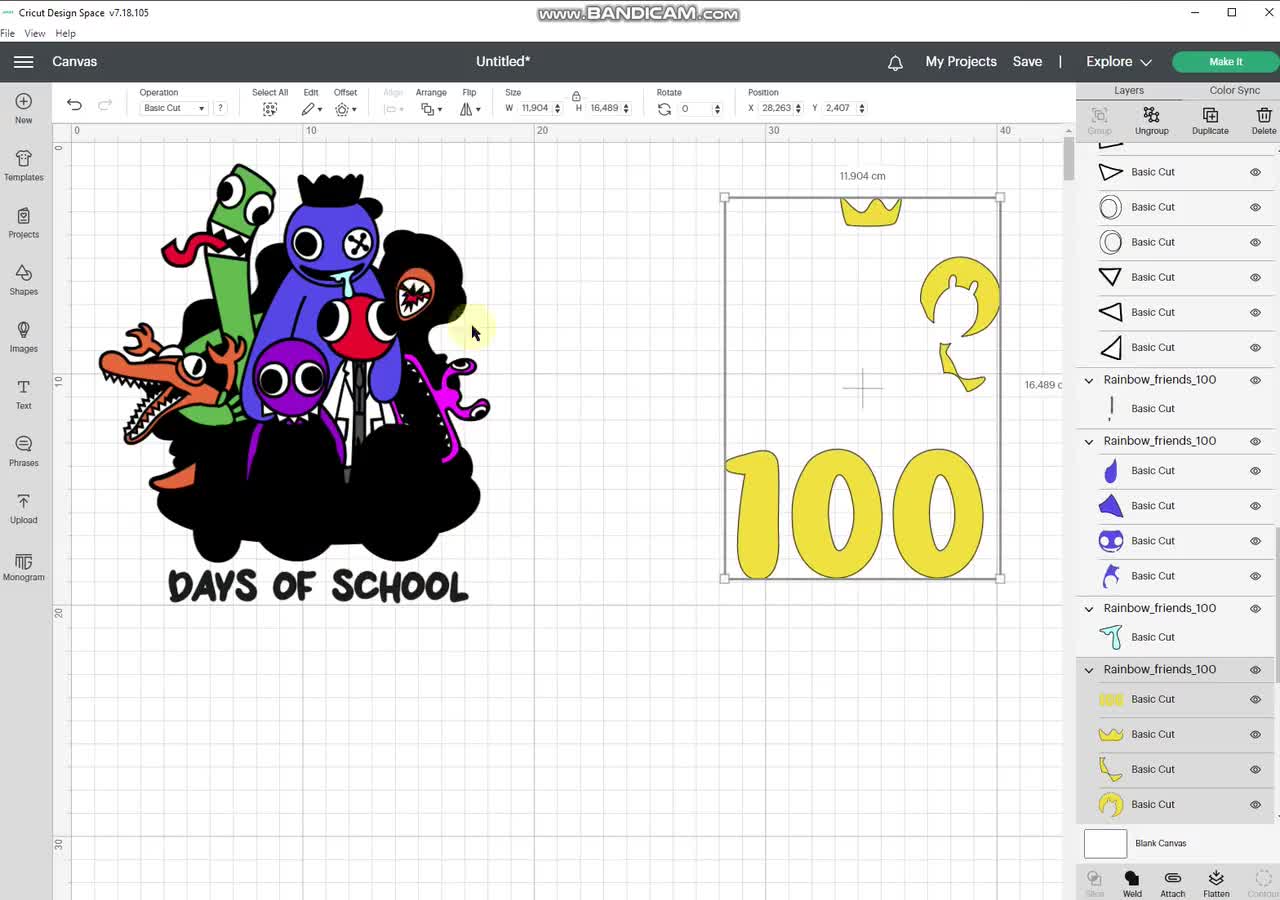Click the Untitled* project title

503,62
